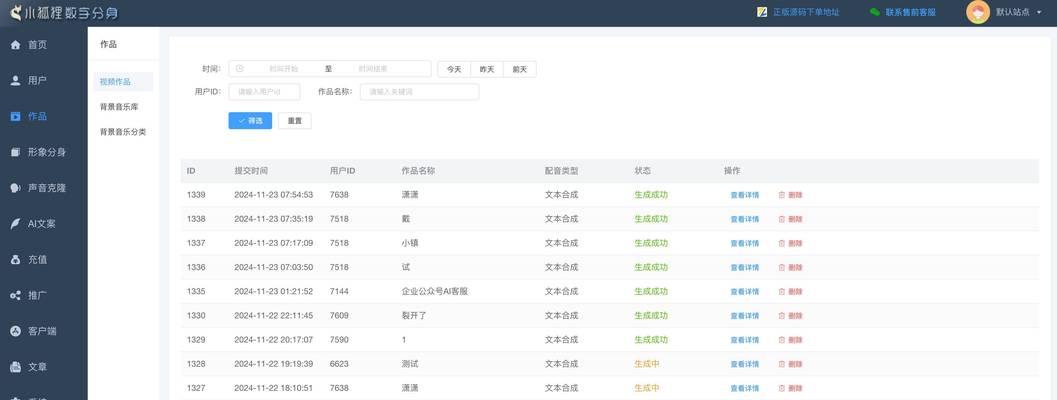This screenshot has height=400, width=1057.
Task: Click the blue 筛选 button
Action: [250, 121]
